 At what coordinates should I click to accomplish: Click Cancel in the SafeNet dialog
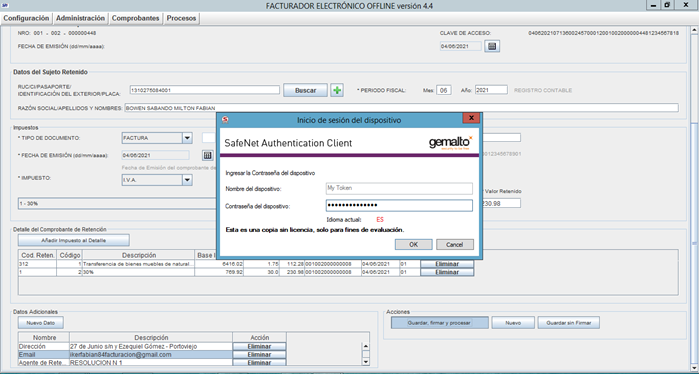point(455,244)
